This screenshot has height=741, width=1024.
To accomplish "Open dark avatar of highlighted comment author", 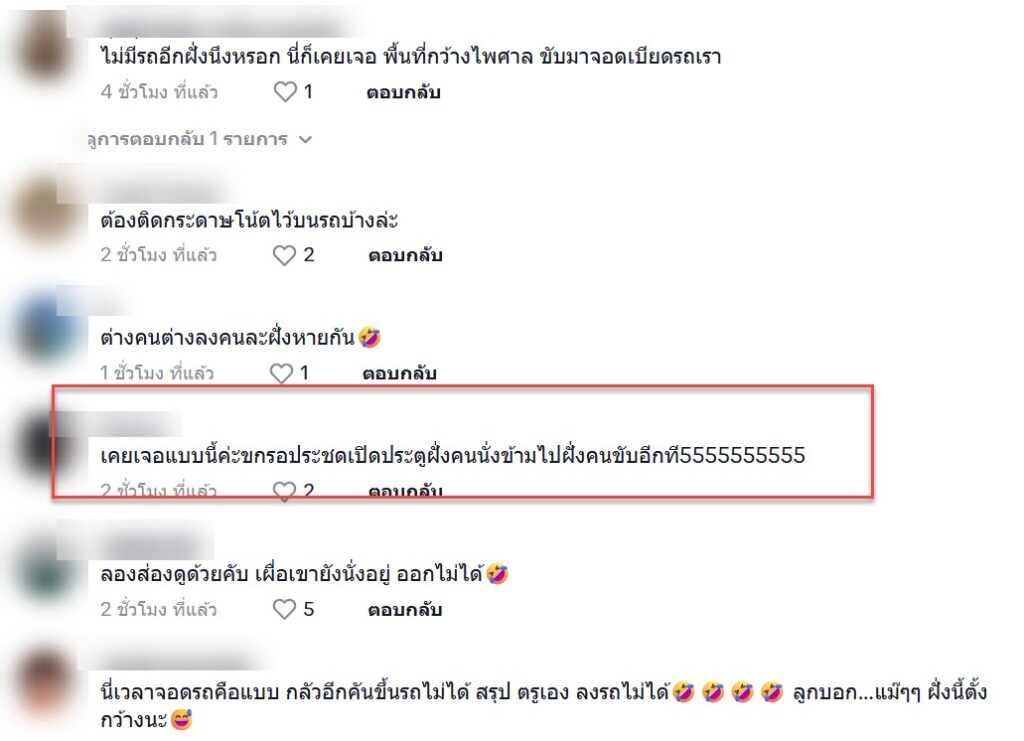I will click(40, 448).
